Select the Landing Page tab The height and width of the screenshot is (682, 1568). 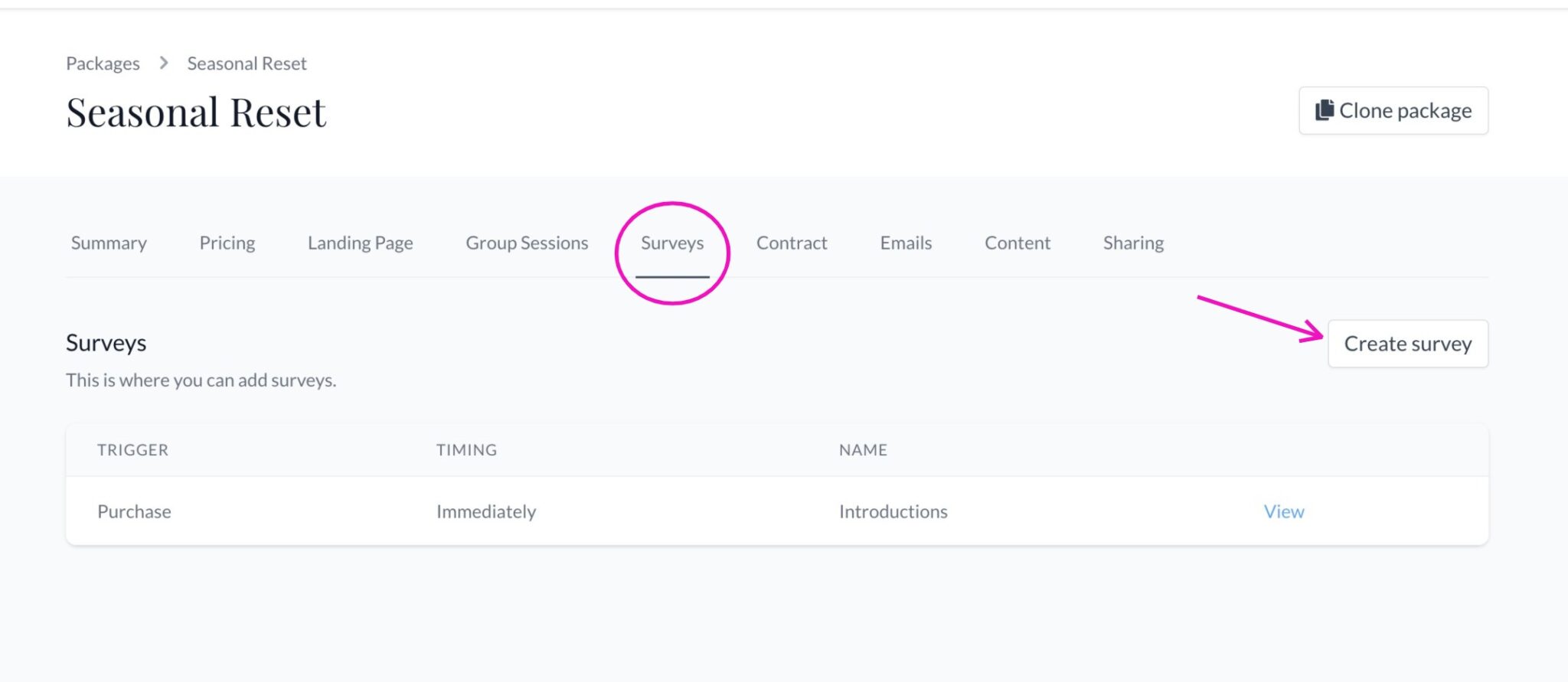click(360, 243)
